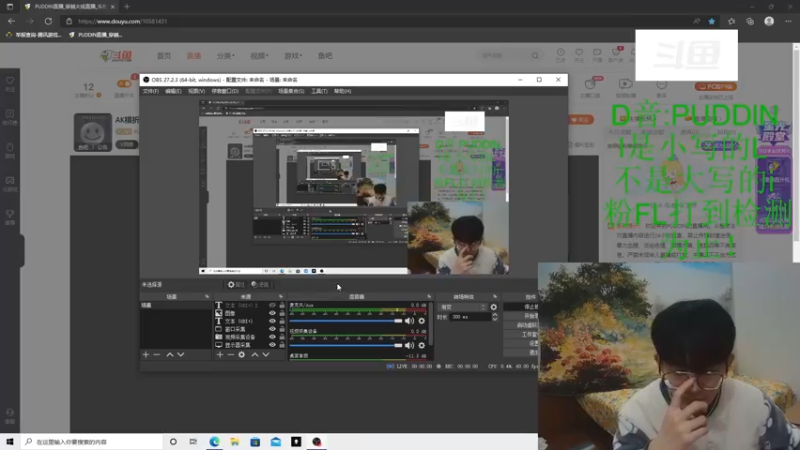Go to 首页 on the Douyu nav

point(164,56)
